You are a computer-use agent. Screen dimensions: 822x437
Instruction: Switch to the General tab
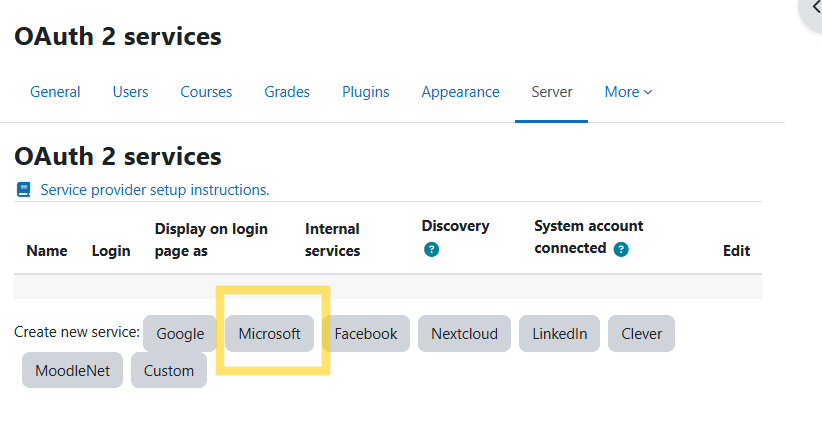pos(55,92)
